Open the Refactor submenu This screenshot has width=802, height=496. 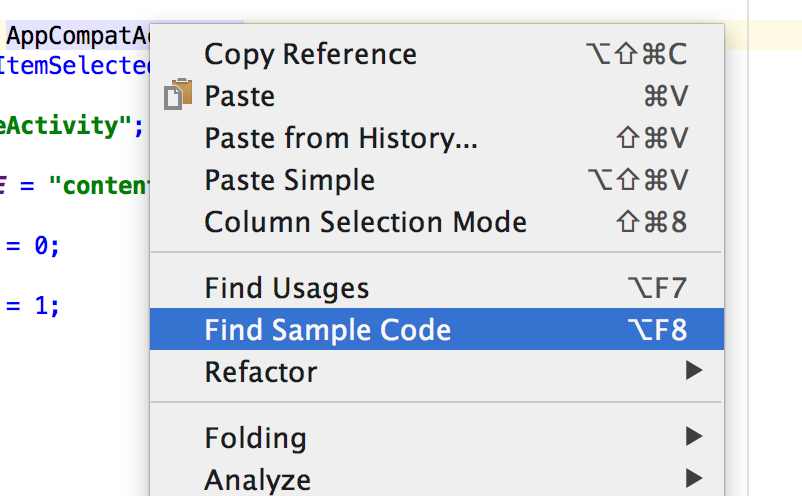point(437,371)
